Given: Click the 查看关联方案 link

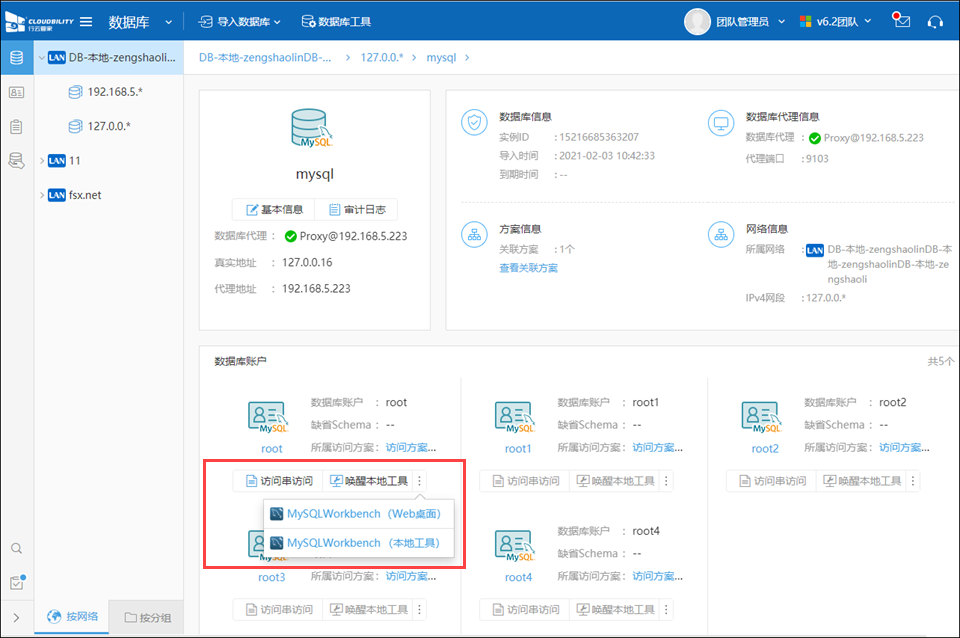Looking at the screenshot, I should pyautogui.click(x=528, y=268).
